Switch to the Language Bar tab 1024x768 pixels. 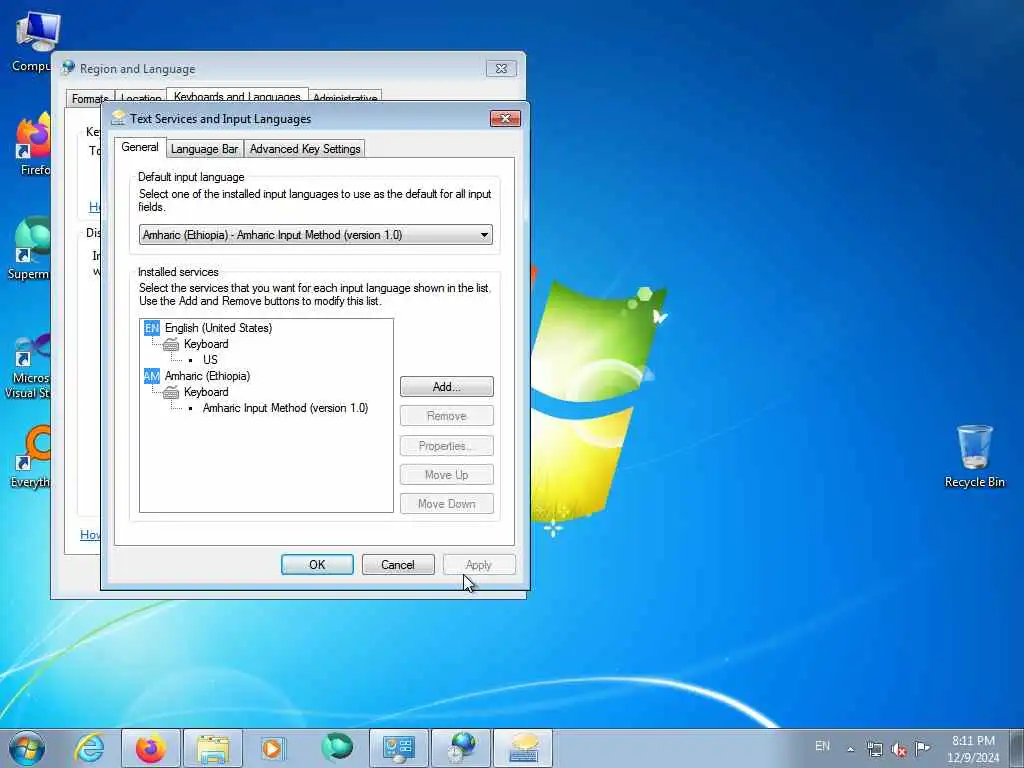[x=204, y=149]
